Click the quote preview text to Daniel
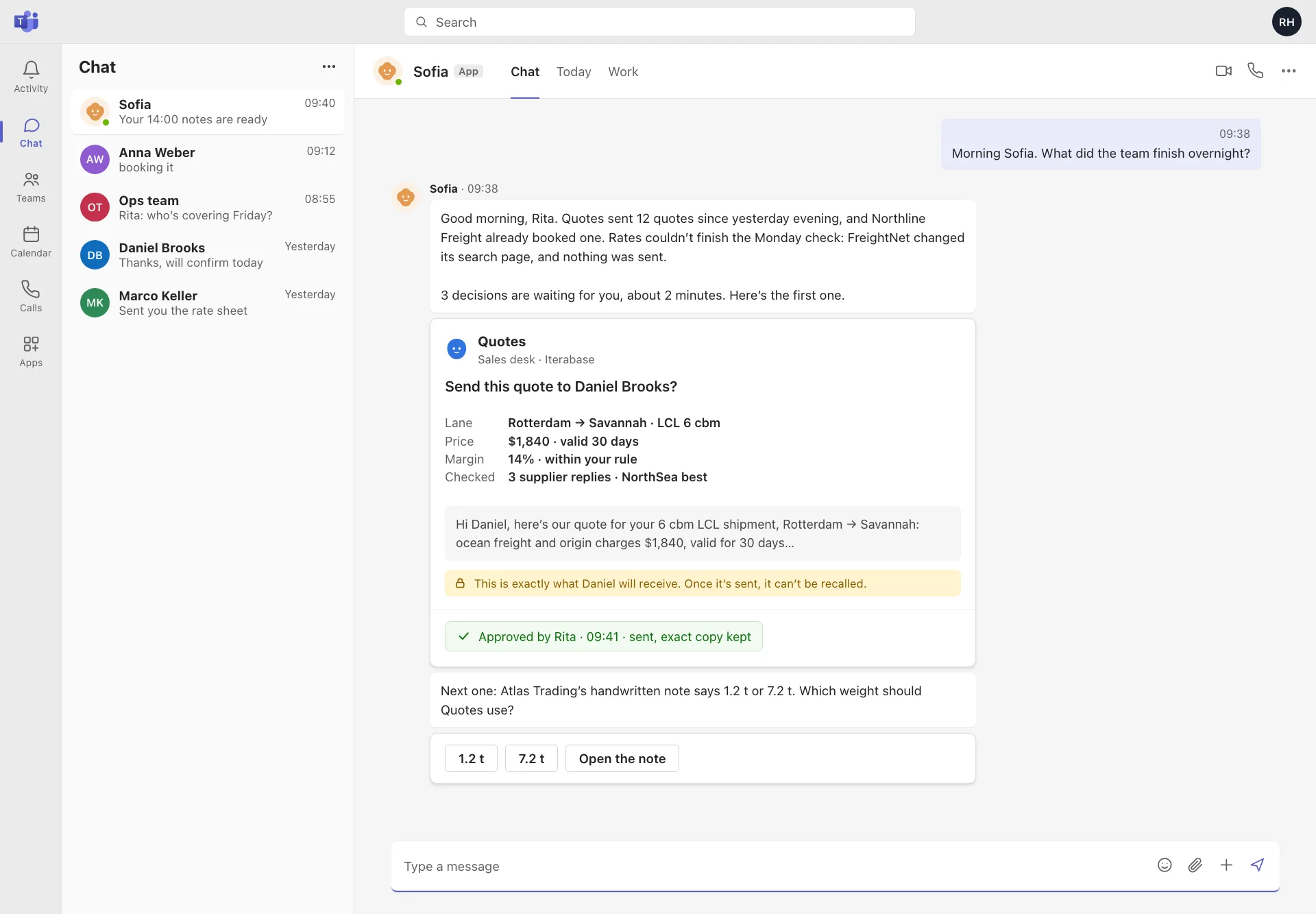The height and width of the screenshot is (914, 1316). (x=703, y=533)
